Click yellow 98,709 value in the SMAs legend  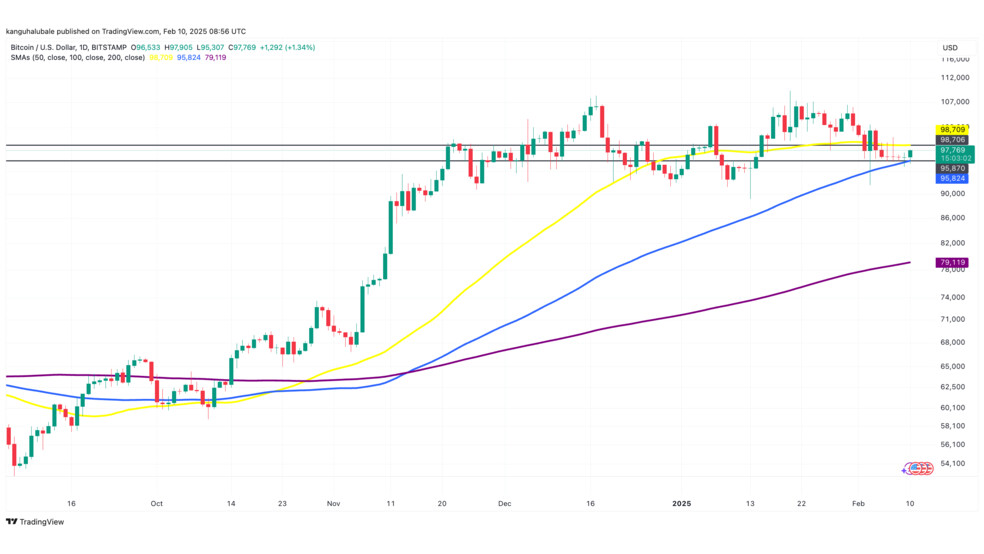(x=161, y=58)
